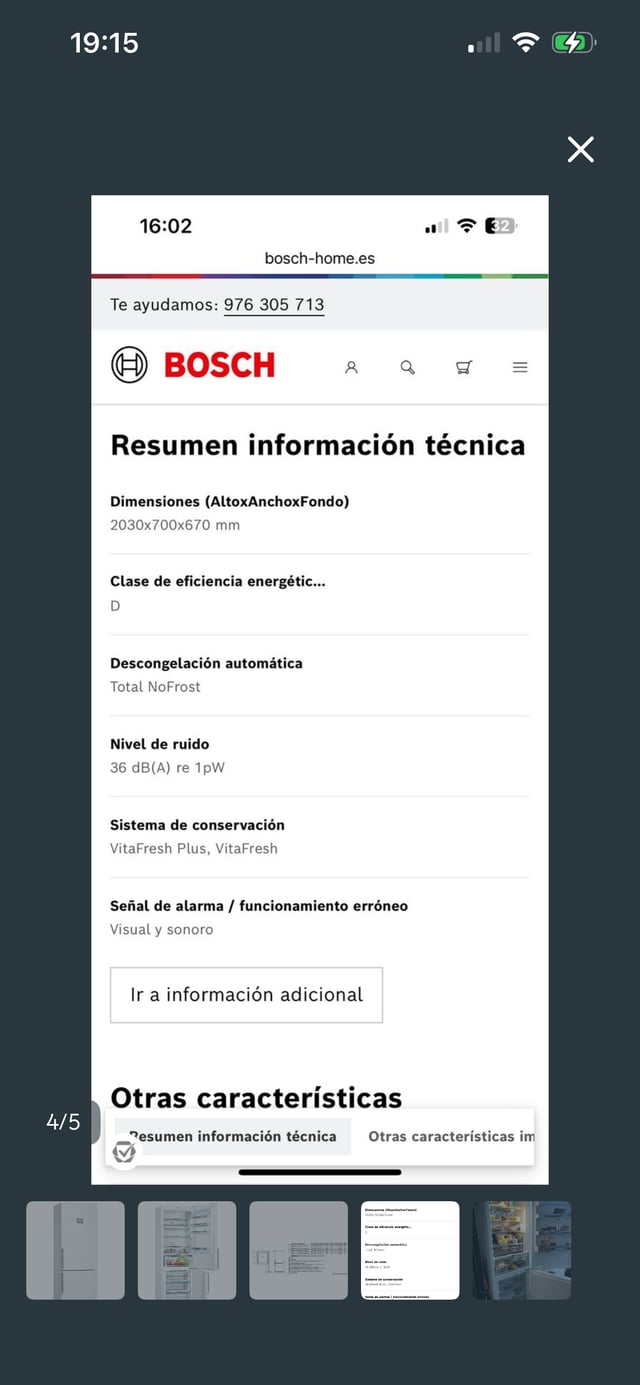Close the image viewer with the X
Image resolution: width=640 pixels, height=1385 pixels.
580,150
